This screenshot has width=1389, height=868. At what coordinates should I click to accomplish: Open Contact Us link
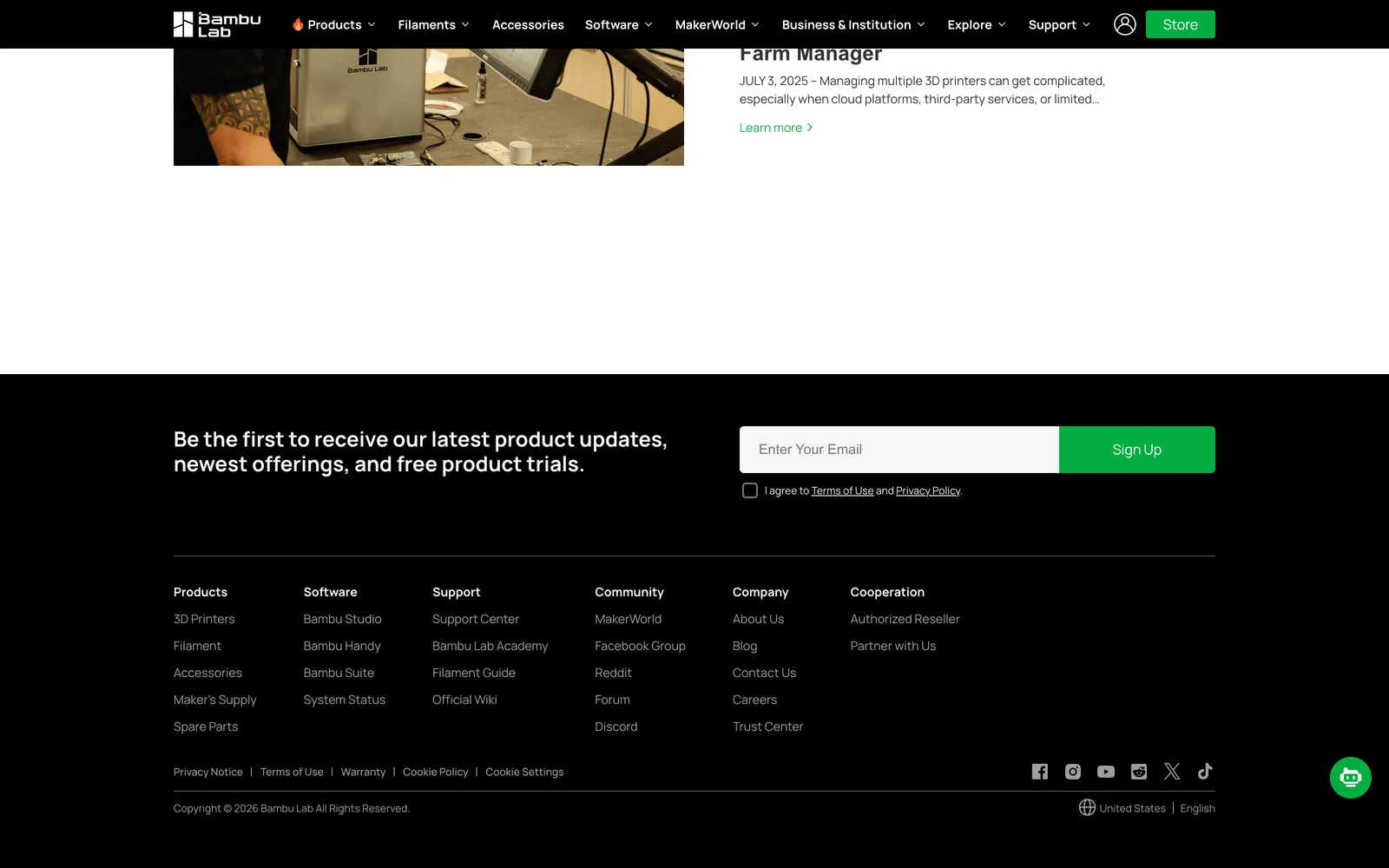(x=764, y=673)
